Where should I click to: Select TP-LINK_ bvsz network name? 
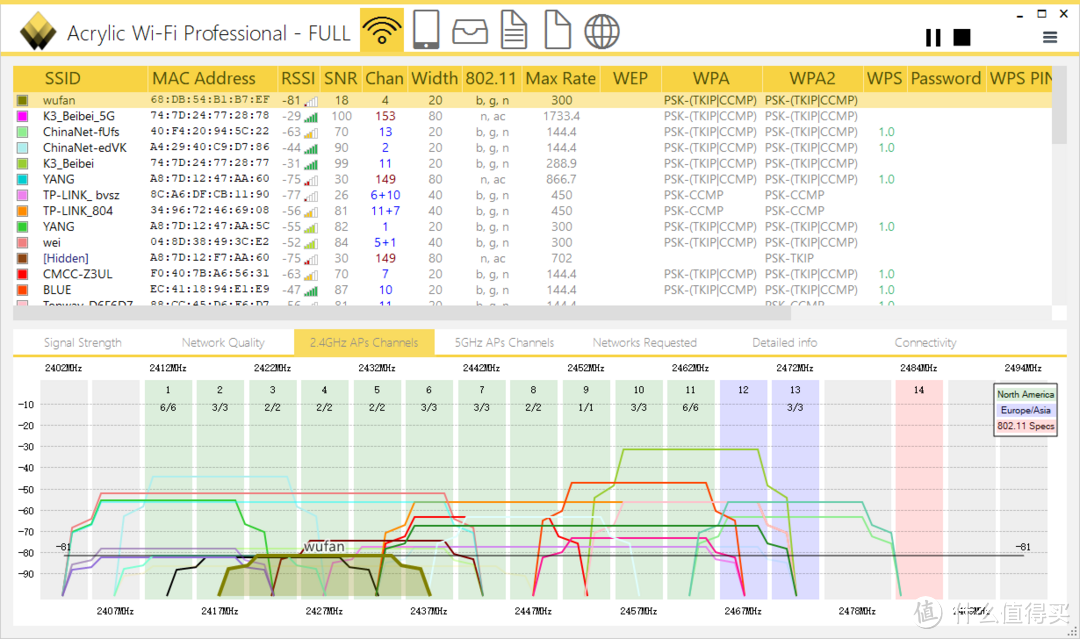pos(81,196)
